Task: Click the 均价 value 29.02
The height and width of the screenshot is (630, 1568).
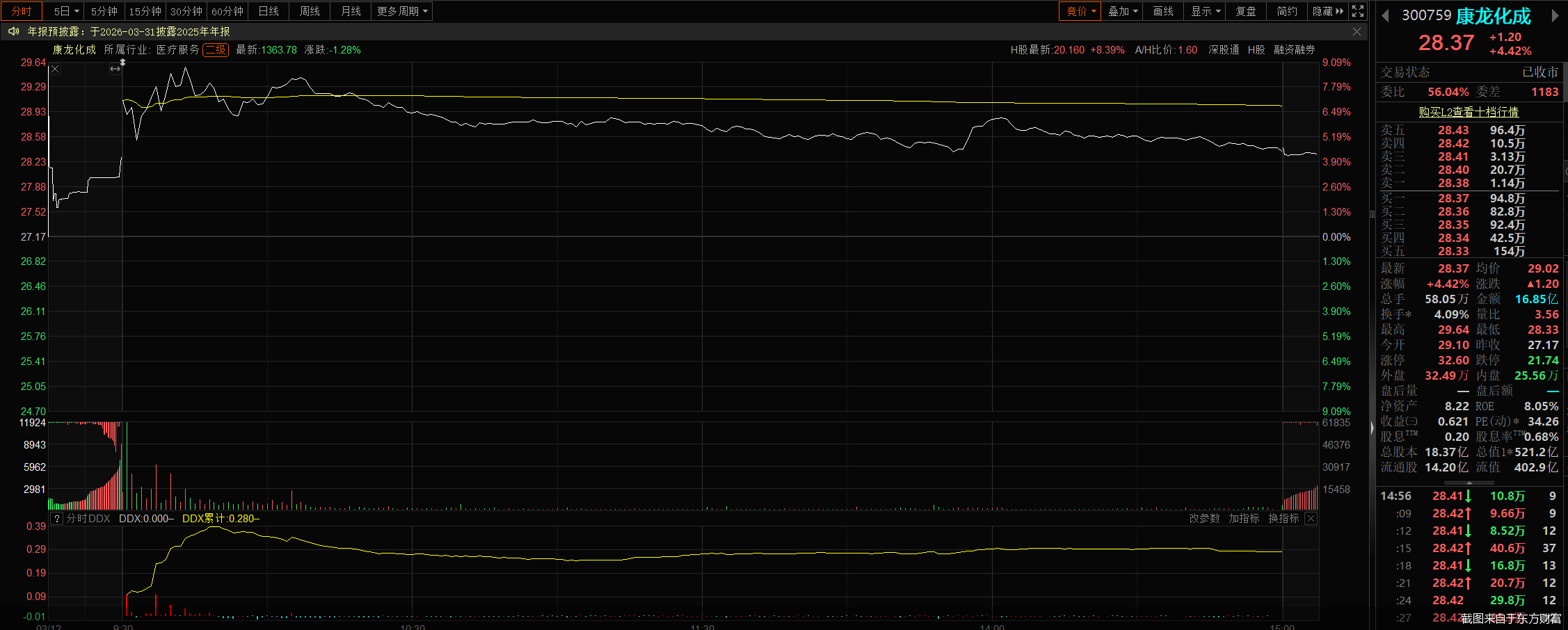Action: (1543, 268)
